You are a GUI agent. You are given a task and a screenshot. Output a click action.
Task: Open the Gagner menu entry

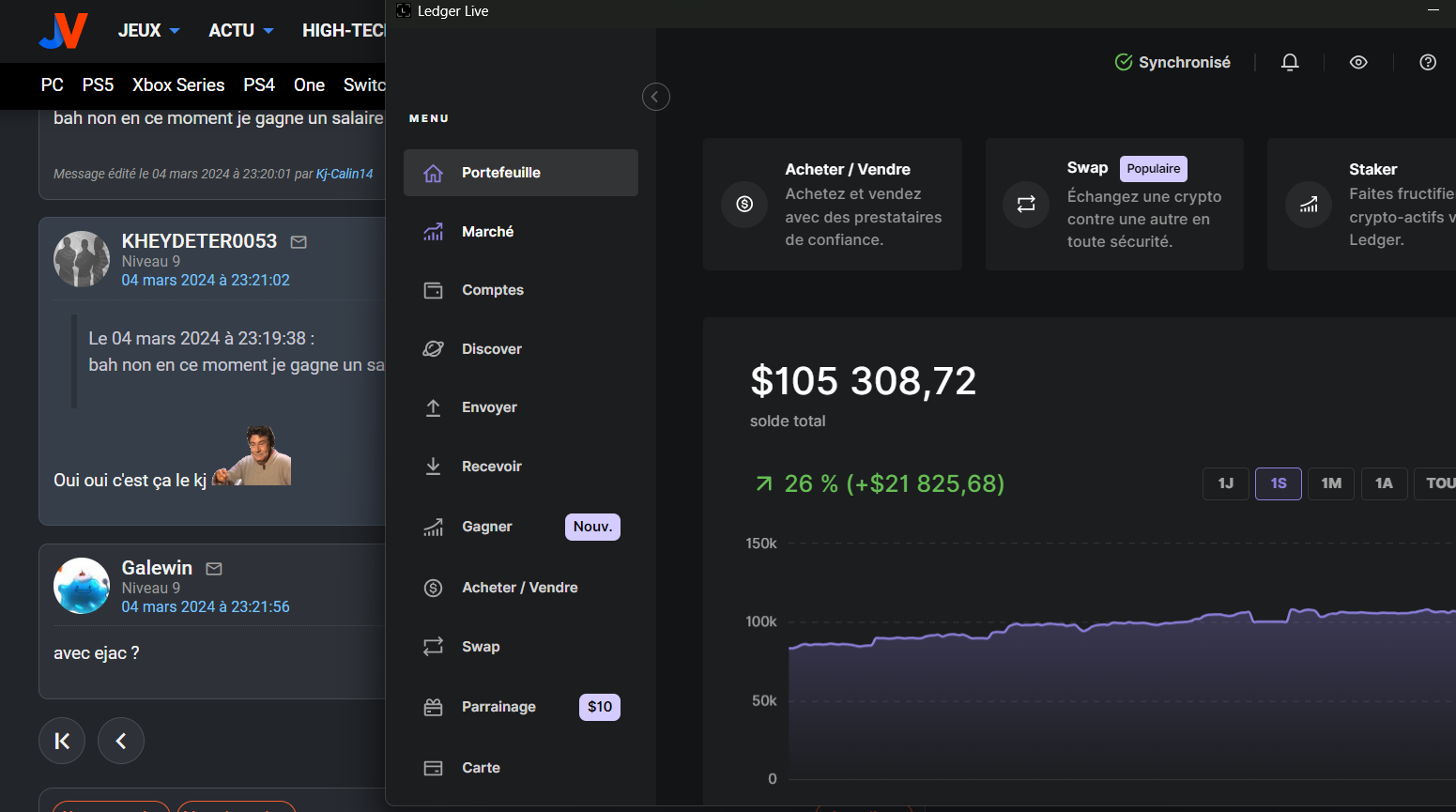click(x=521, y=527)
